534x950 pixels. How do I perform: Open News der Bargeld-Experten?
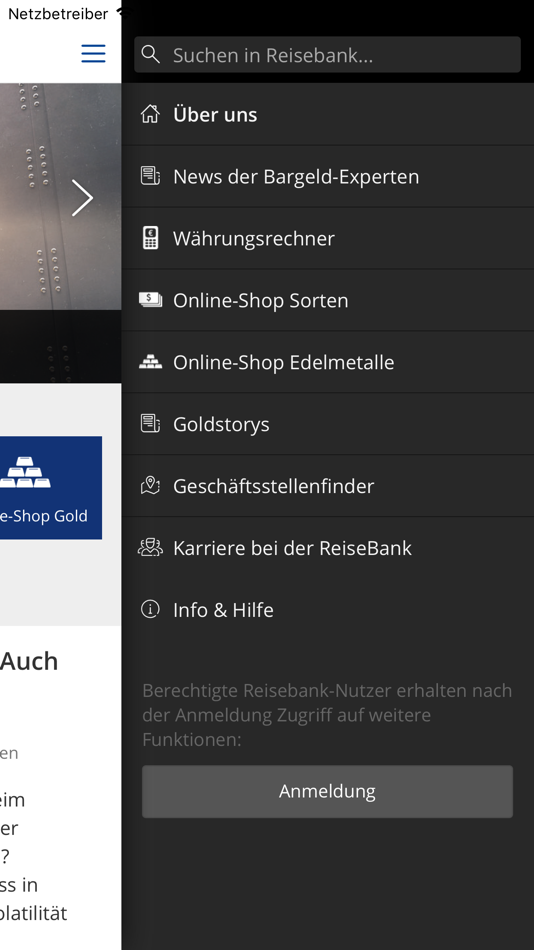328,176
